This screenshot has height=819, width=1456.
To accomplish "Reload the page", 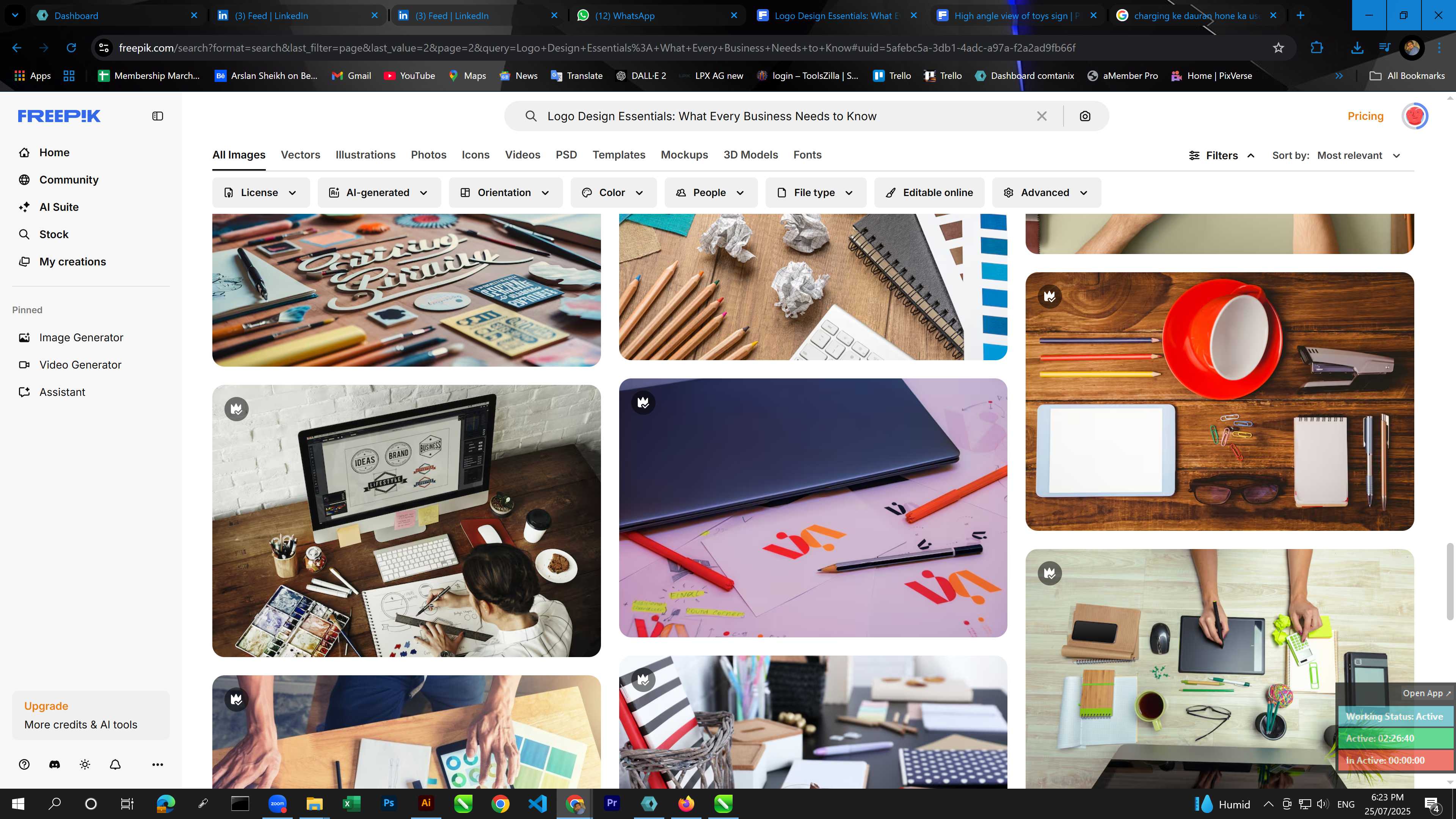I will [71, 47].
